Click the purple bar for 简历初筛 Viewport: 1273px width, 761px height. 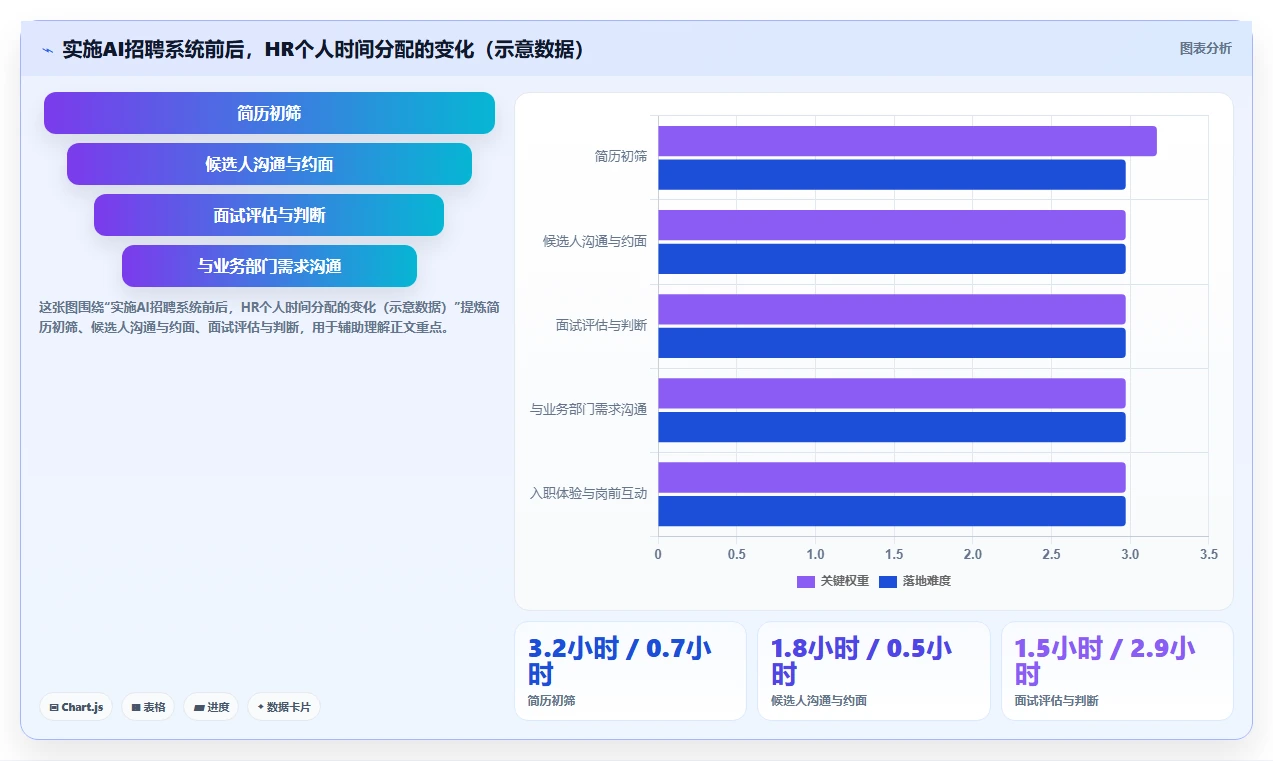(907, 141)
